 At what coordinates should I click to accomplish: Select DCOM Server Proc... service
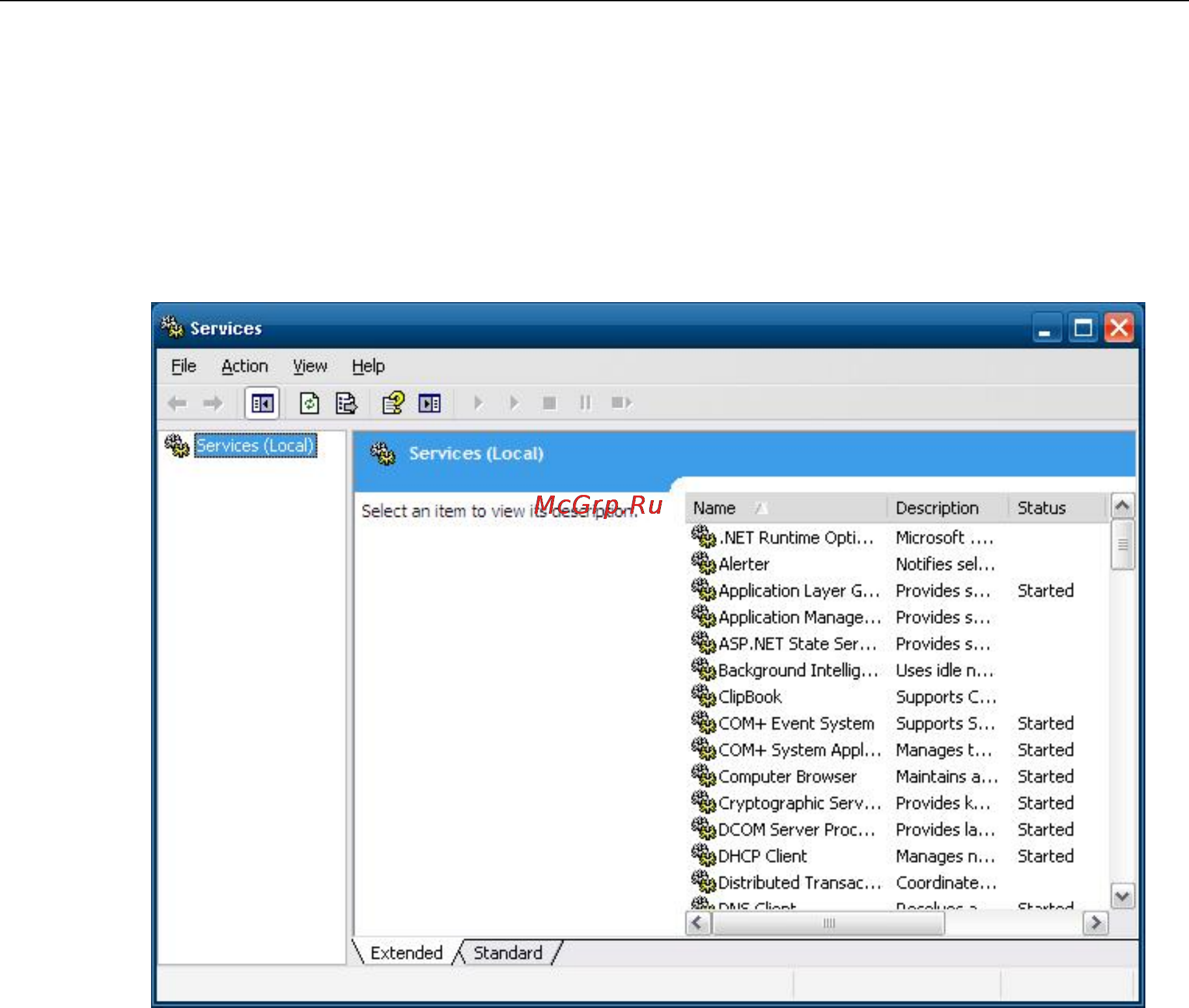(x=899, y=830)
